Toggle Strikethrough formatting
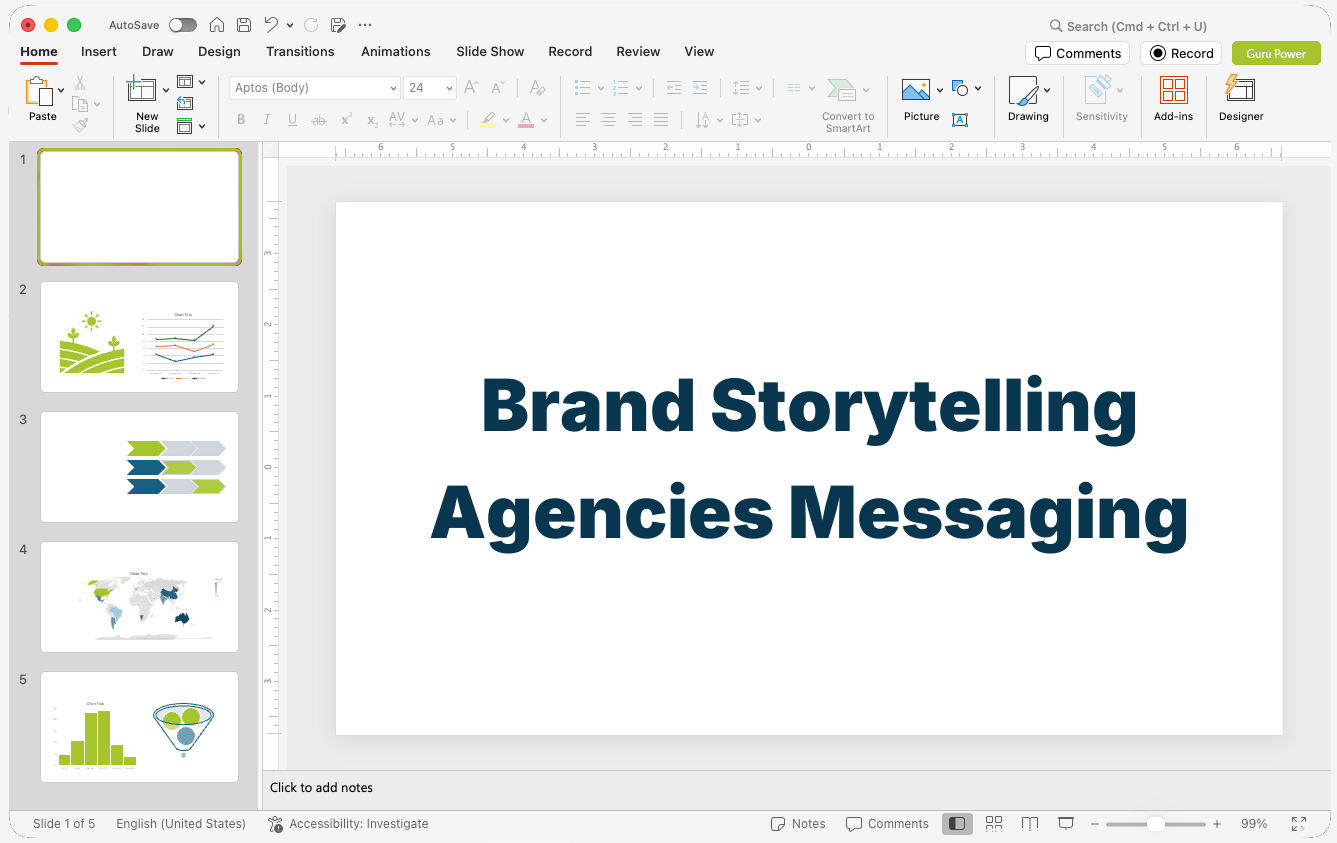The width and height of the screenshot is (1337, 843). pos(319,120)
